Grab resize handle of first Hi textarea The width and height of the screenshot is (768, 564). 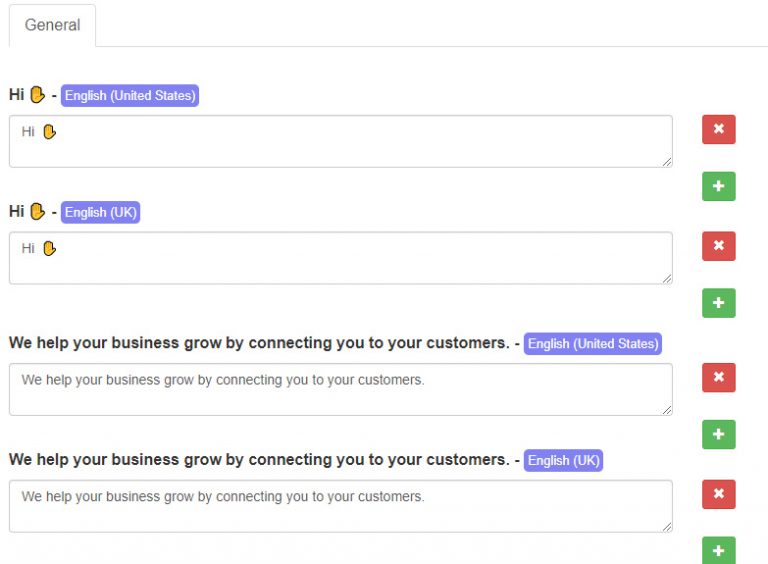pyautogui.click(x=667, y=162)
